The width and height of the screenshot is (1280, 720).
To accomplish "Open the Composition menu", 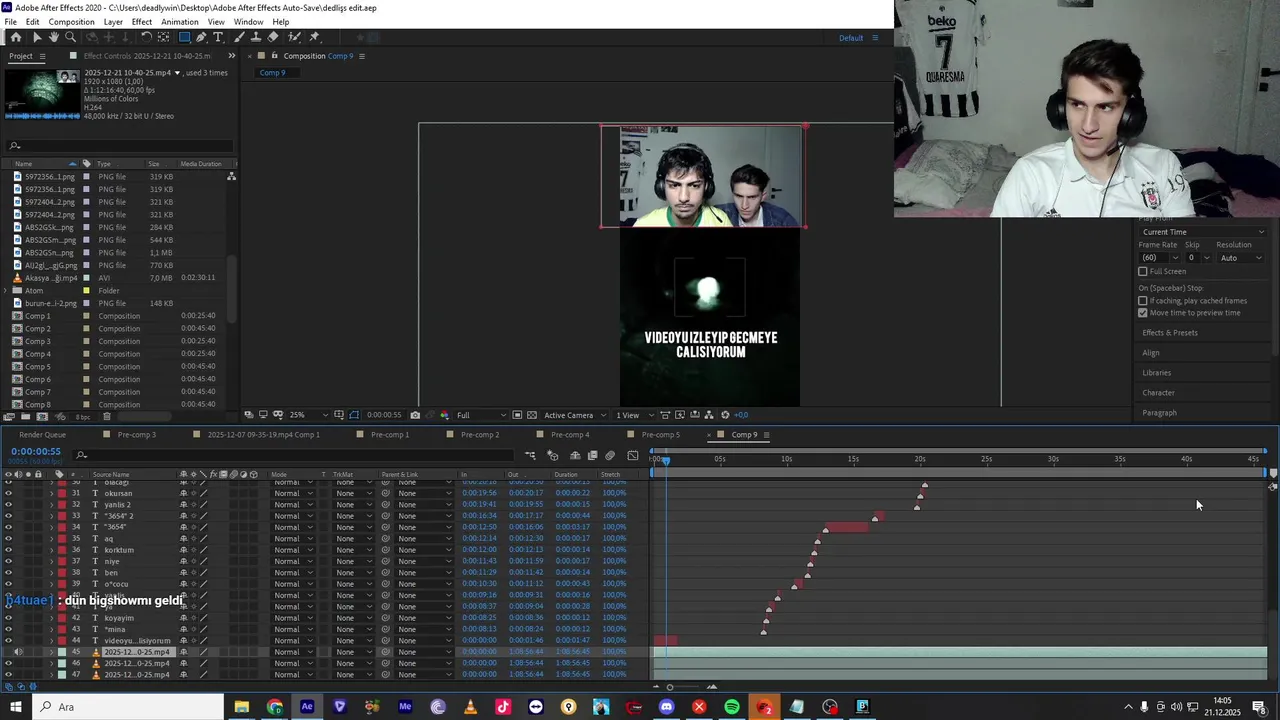I will tap(71, 22).
